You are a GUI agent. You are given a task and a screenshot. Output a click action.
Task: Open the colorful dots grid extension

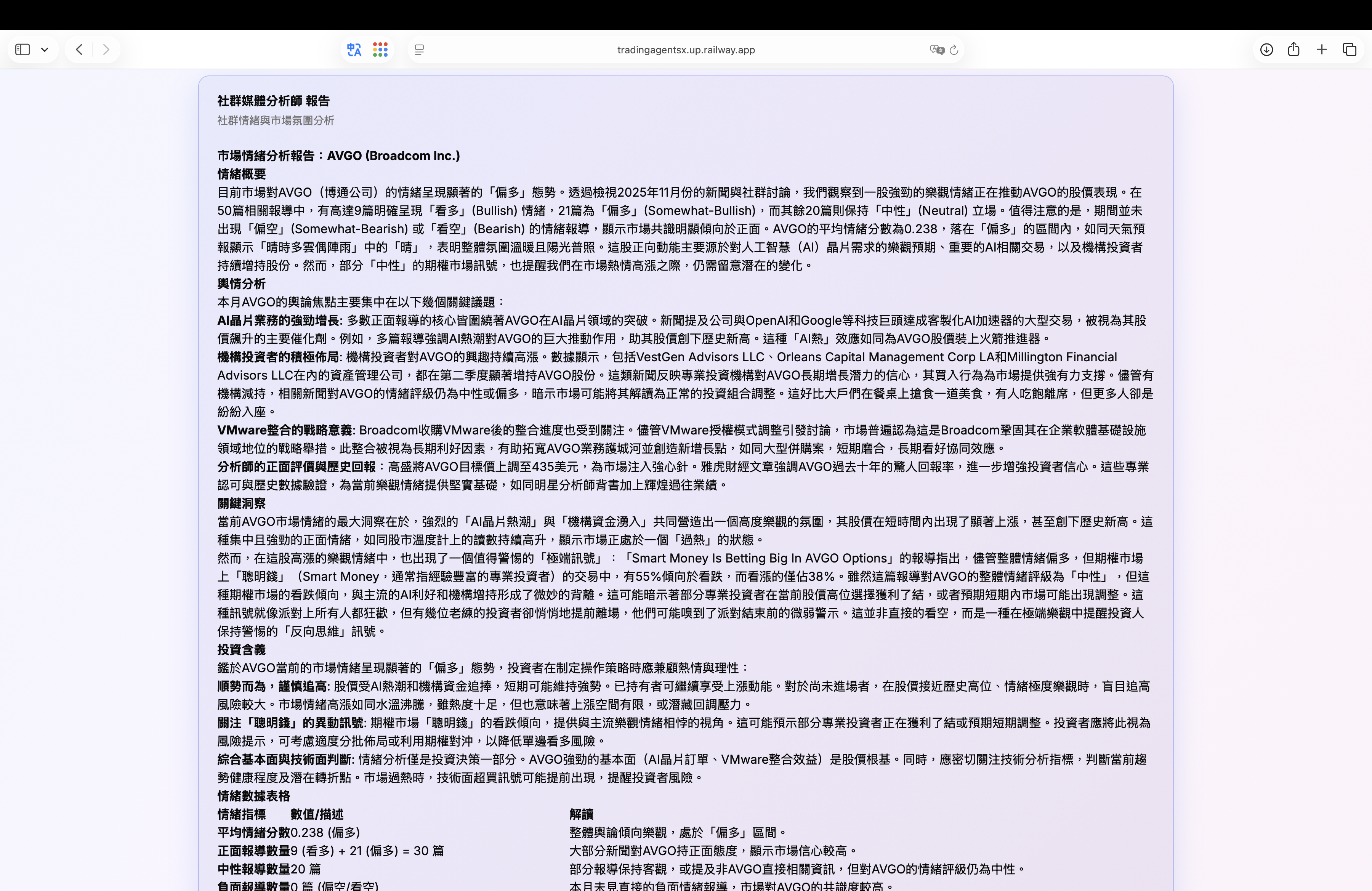pyautogui.click(x=380, y=50)
